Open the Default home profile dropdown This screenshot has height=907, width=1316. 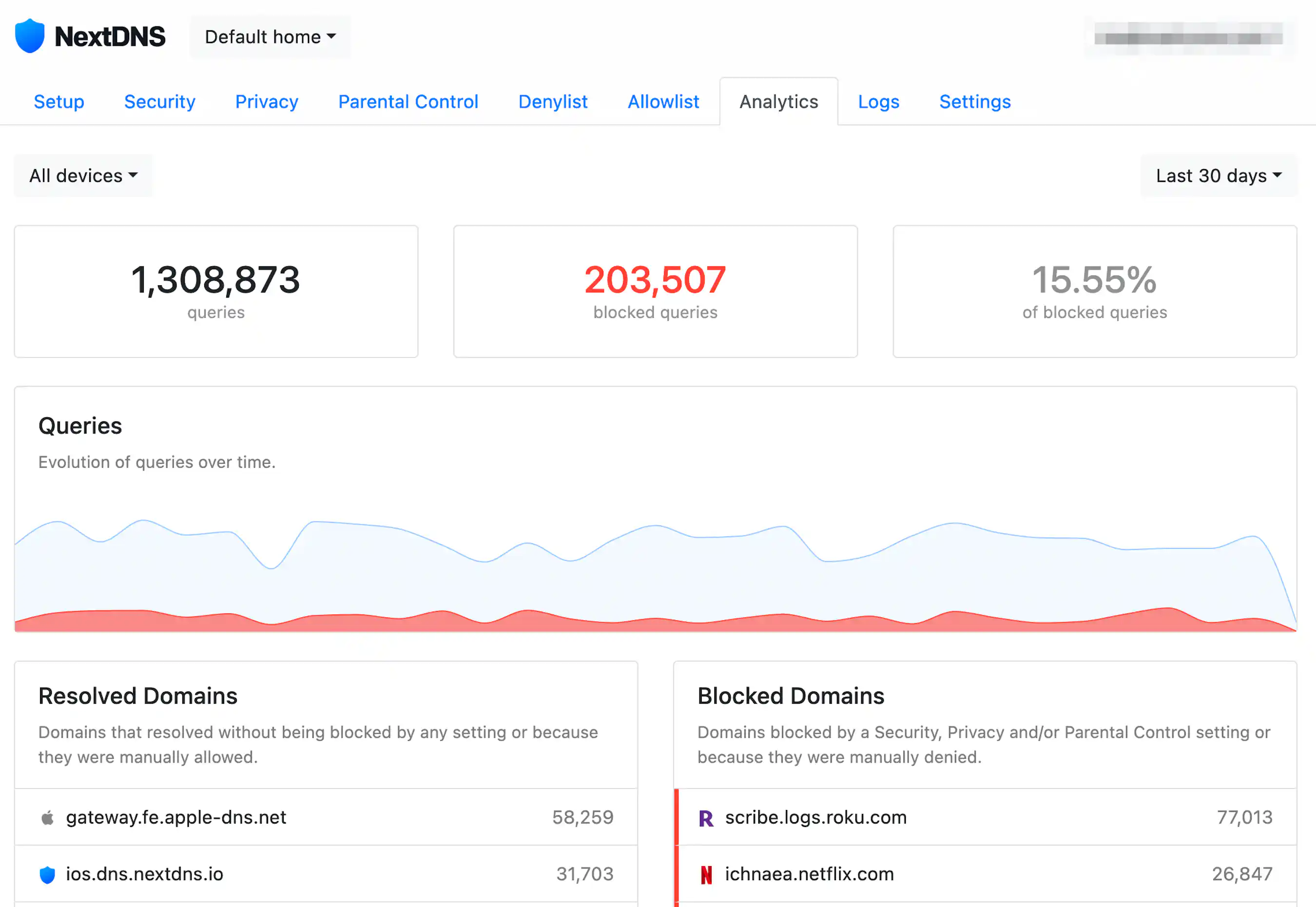point(270,37)
